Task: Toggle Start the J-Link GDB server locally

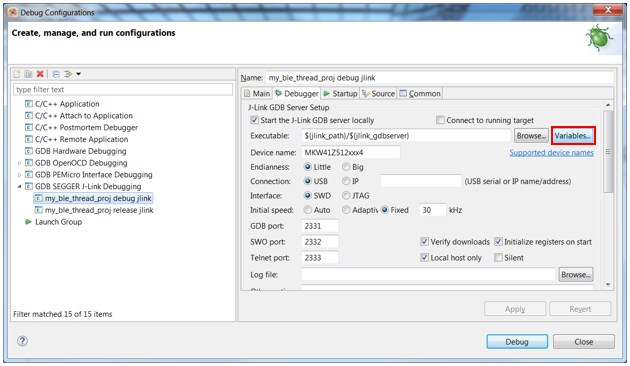Action: point(254,120)
